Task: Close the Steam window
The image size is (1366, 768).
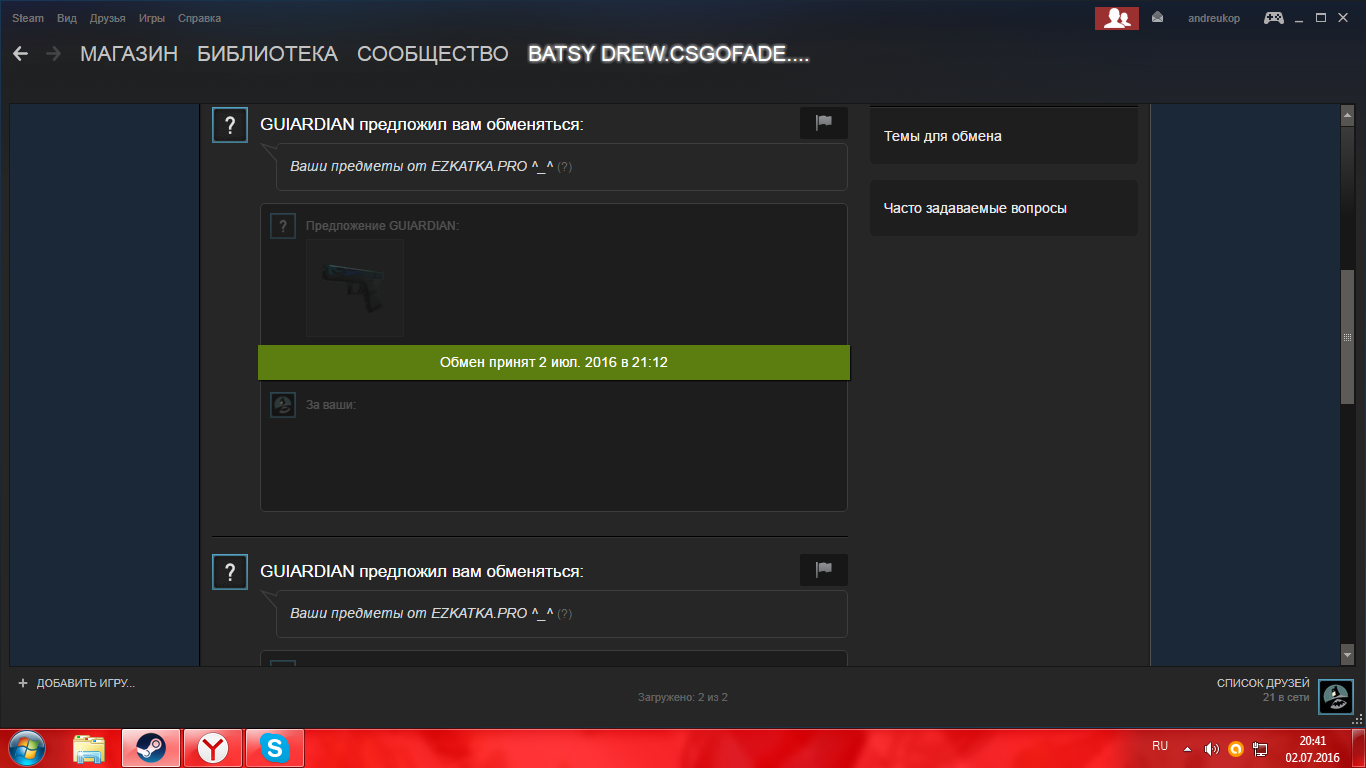Action: pos(1342,18)
